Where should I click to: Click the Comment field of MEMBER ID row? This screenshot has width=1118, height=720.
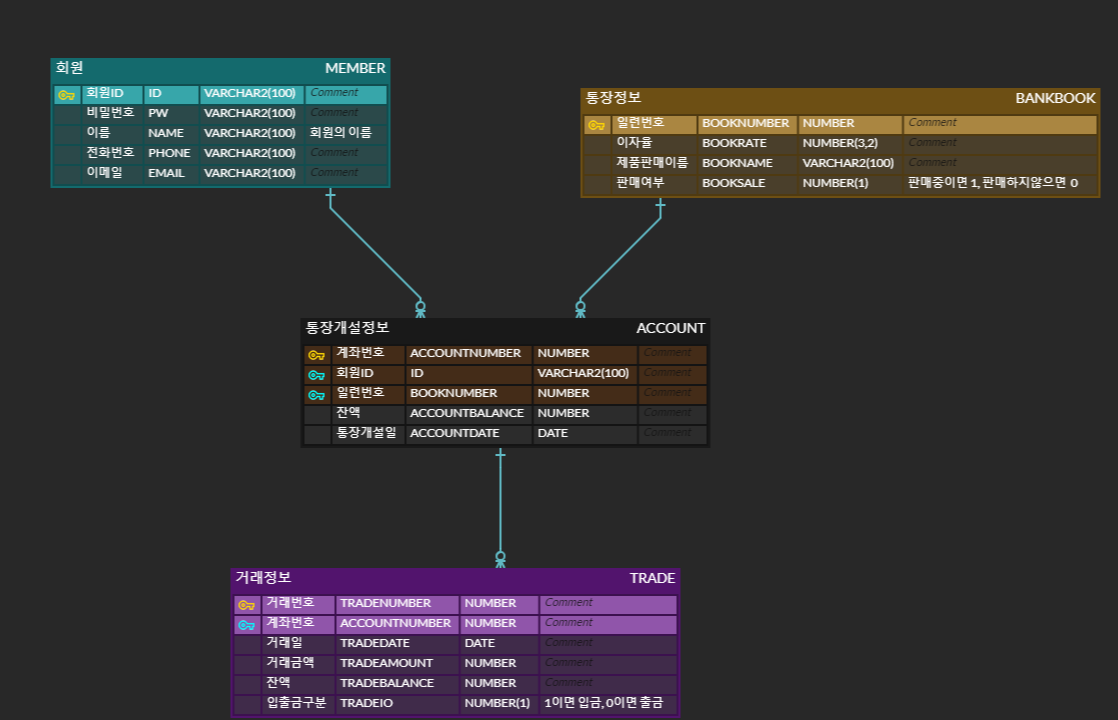(347, 93)
